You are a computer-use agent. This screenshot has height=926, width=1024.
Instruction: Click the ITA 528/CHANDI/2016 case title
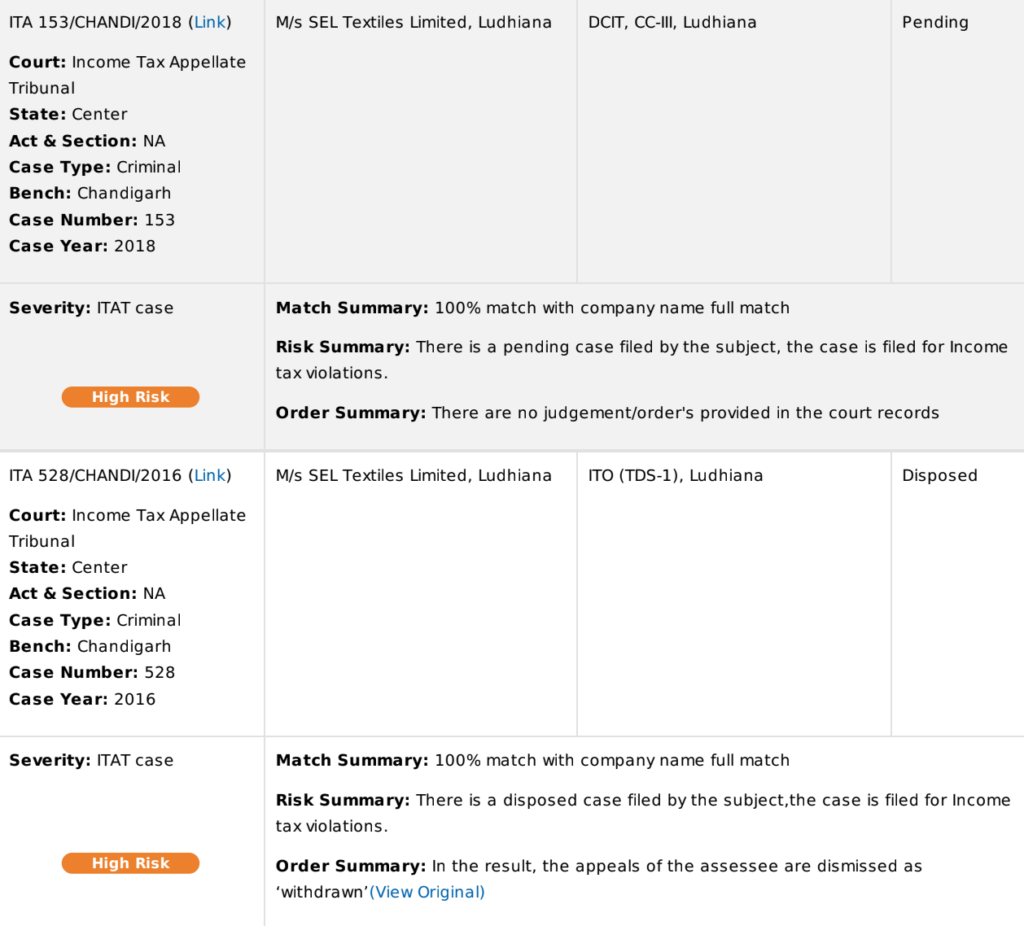click(95, 476)
